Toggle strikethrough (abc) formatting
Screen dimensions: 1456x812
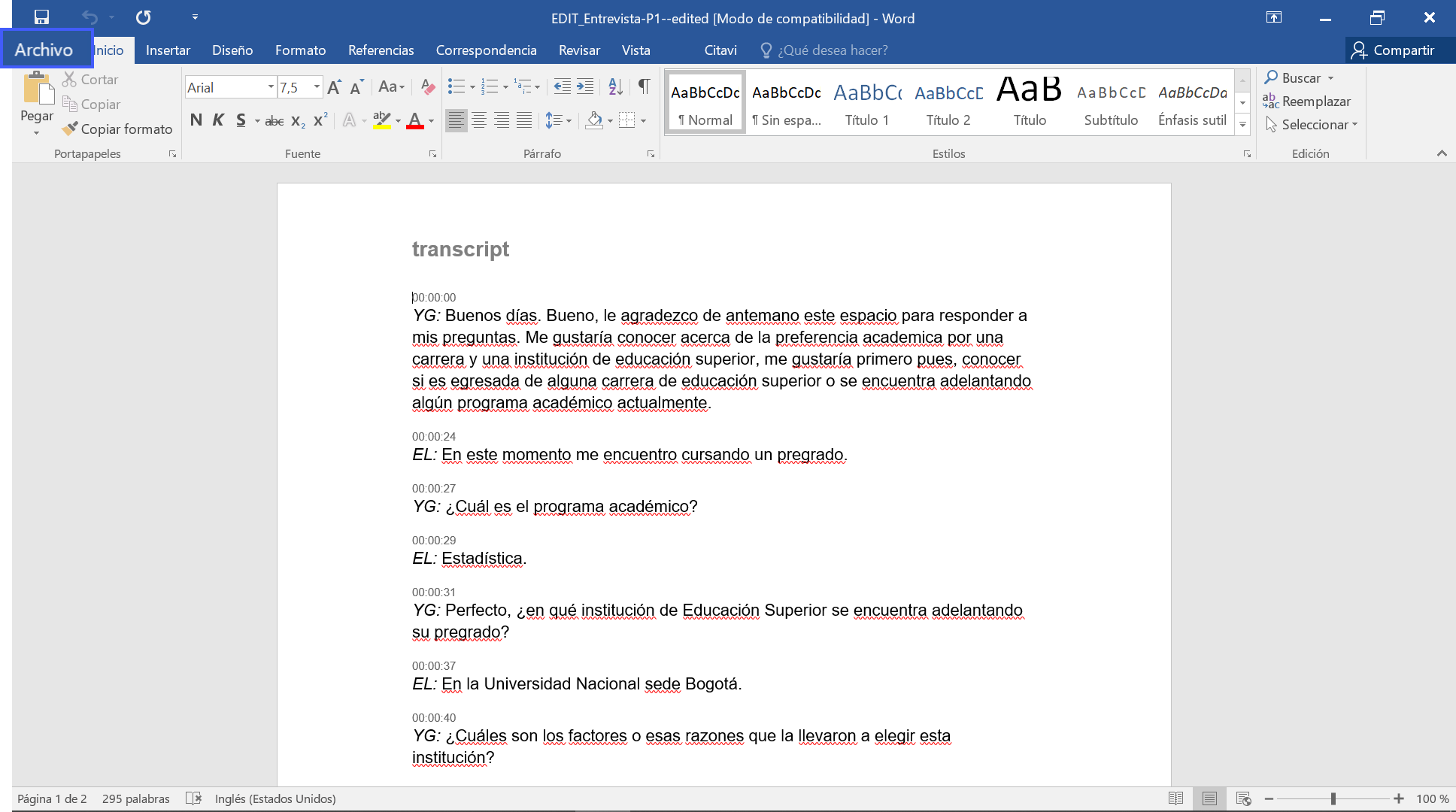tap(274, 120)
